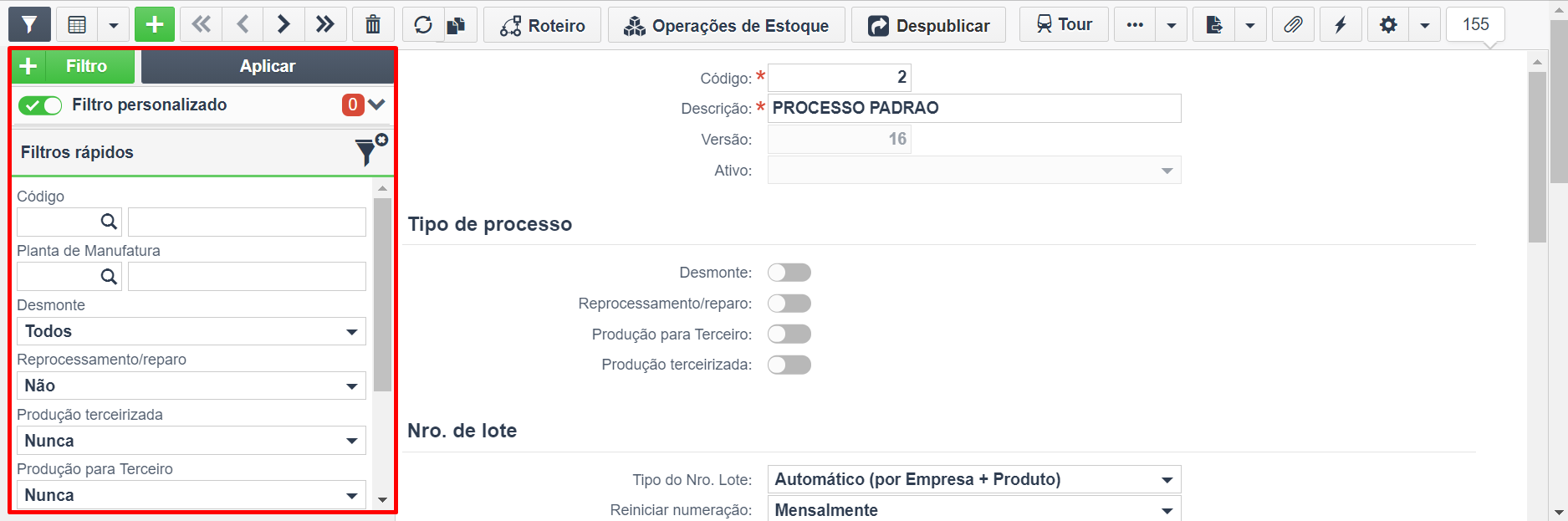Toggle the Filtro personalizado switch
This screenshot has width=1568, height=521.
[x=40, y=105]
